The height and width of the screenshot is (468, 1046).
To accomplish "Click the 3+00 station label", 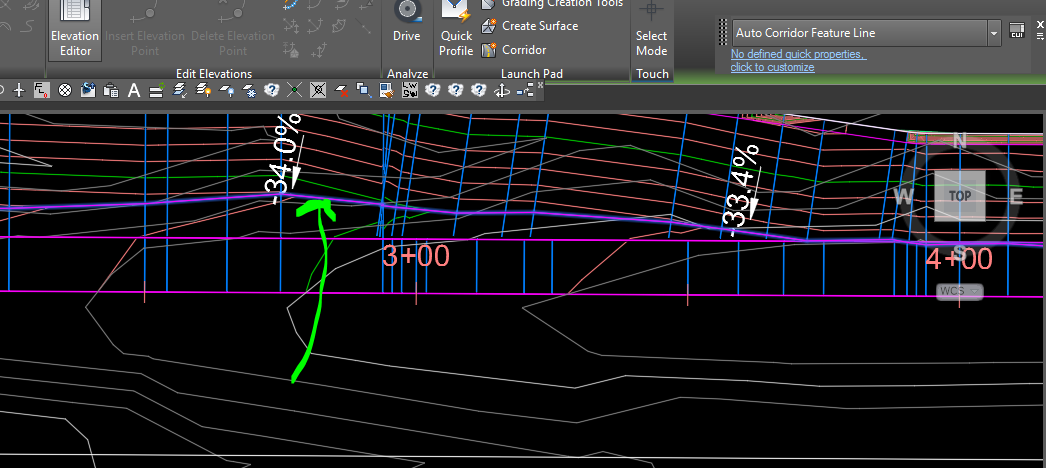I will coord(416,257).
